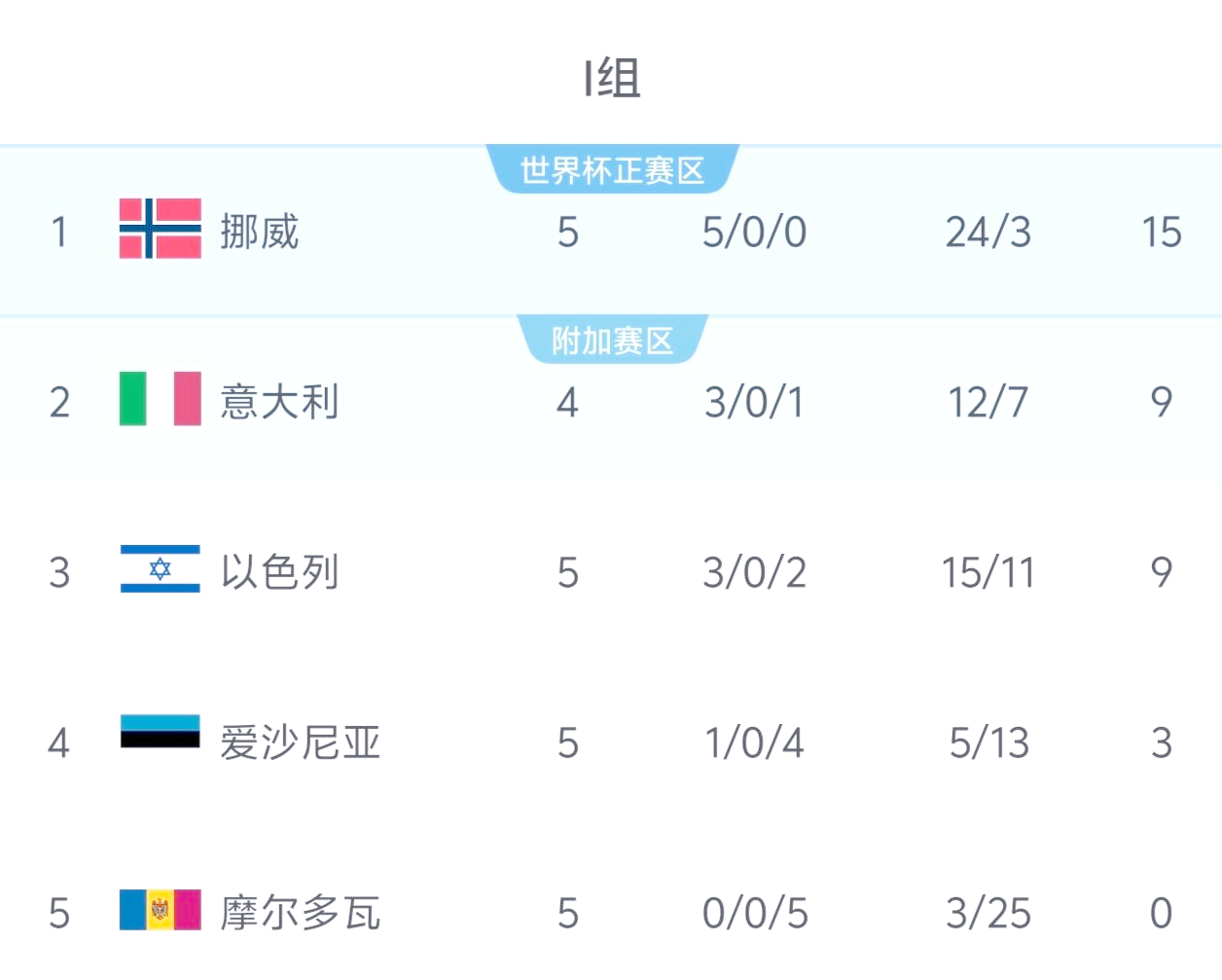Open the 意大利 team name
The height and width of the screenshot is (980, 1222).
[x=279, y=402]
